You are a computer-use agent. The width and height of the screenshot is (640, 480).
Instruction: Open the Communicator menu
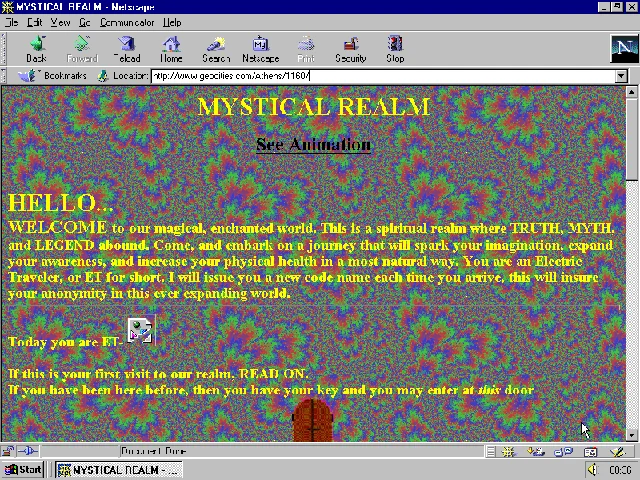pyautogui.click(x=127, y=22)
